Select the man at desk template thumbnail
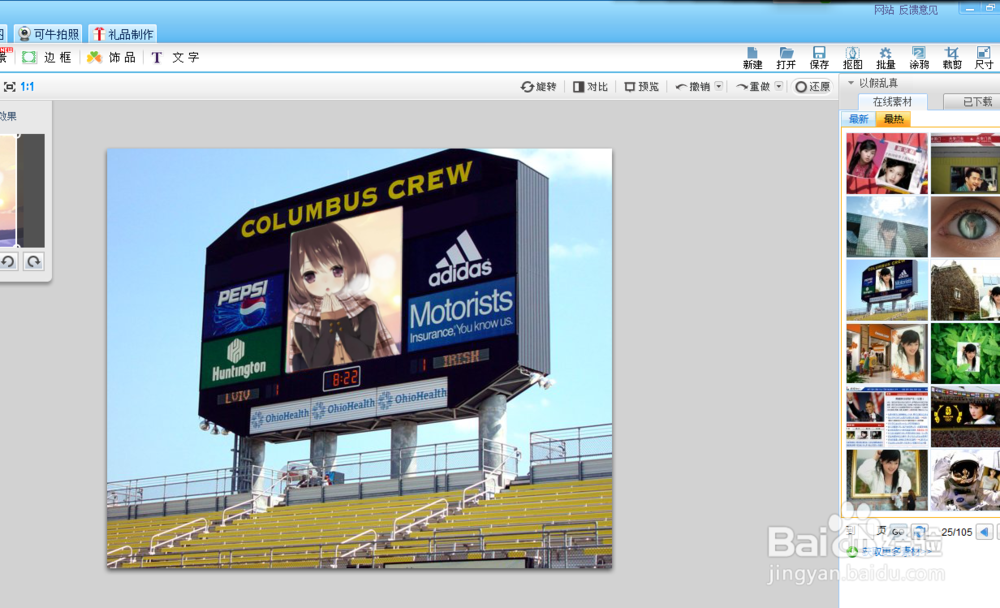Viewport: 1000px width, 608px height. (x=966, y=163)
